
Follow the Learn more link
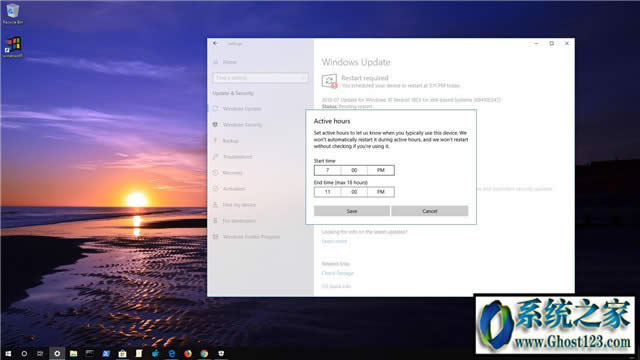334,241
